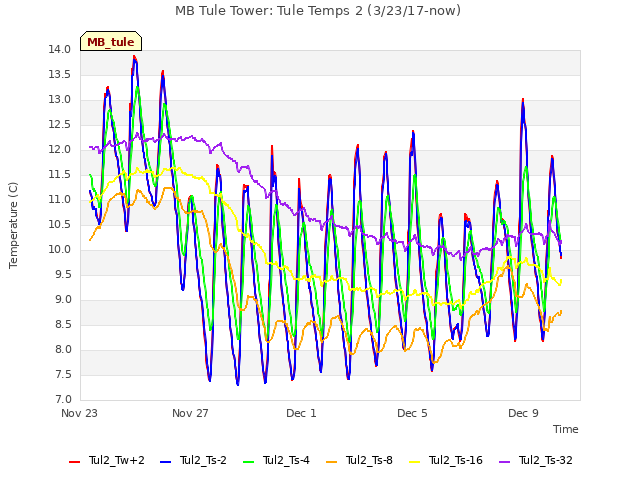Click the Time axis label
This screenshot has width=640, height=480.
(566, 429)
